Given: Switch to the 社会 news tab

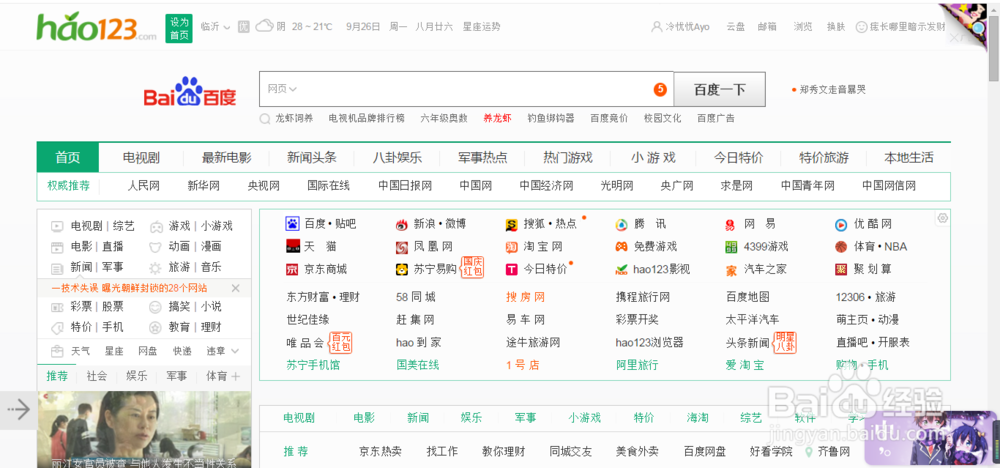Looking at the screenshot, I should click(x=97, y=376).
